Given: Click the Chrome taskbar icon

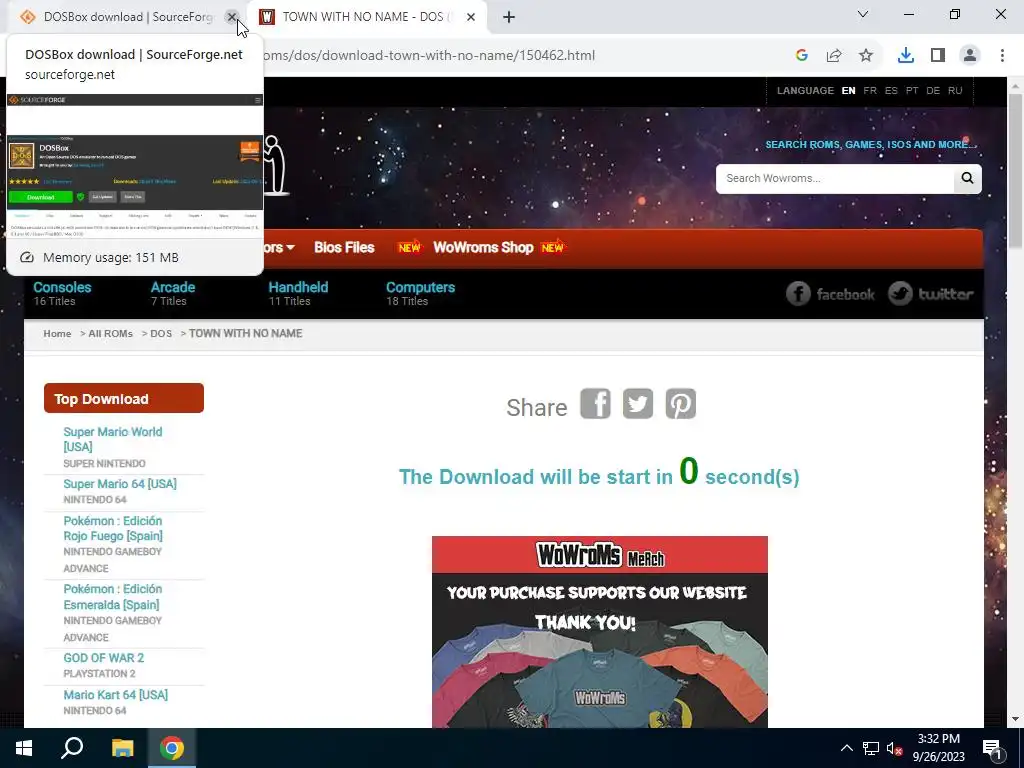Looking at the screenshot, I should (x=172, y=748).
